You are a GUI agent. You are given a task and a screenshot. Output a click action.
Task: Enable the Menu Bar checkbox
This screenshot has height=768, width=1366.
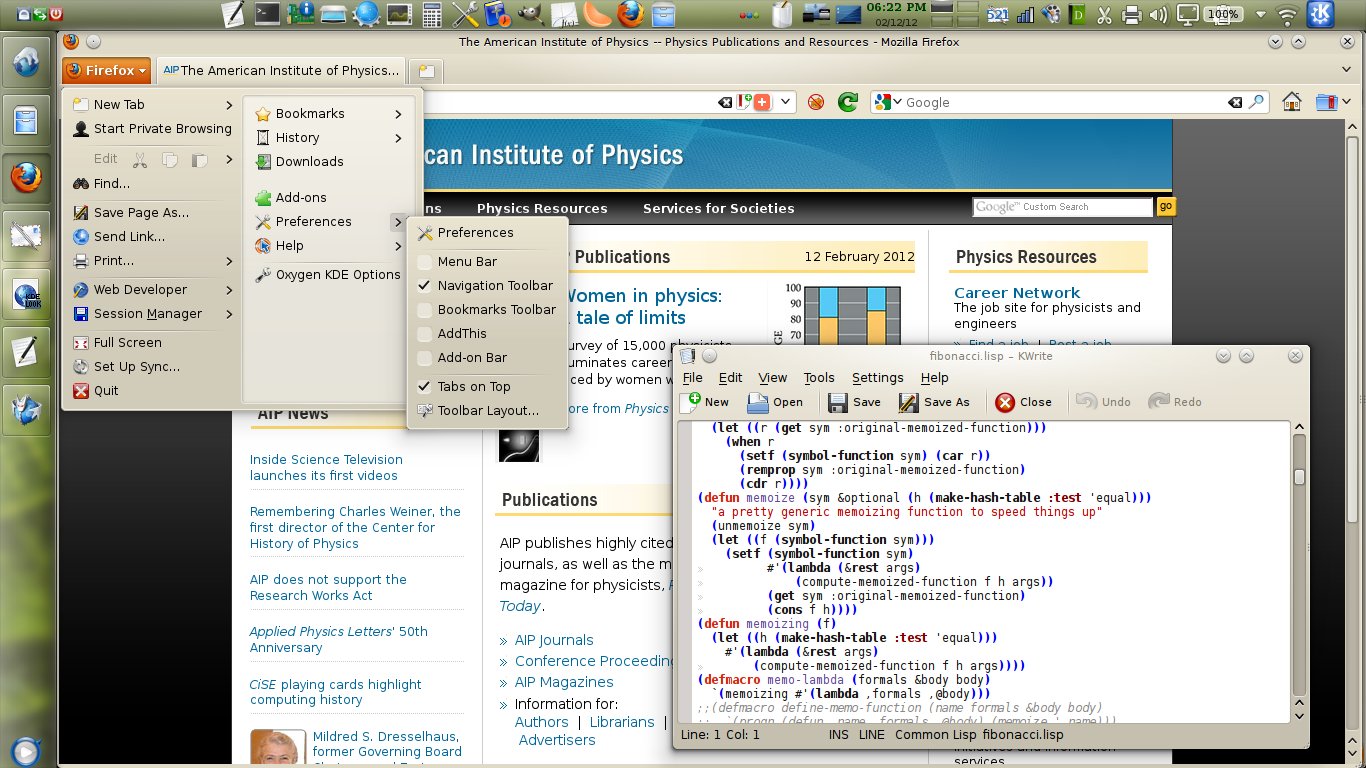425,262
